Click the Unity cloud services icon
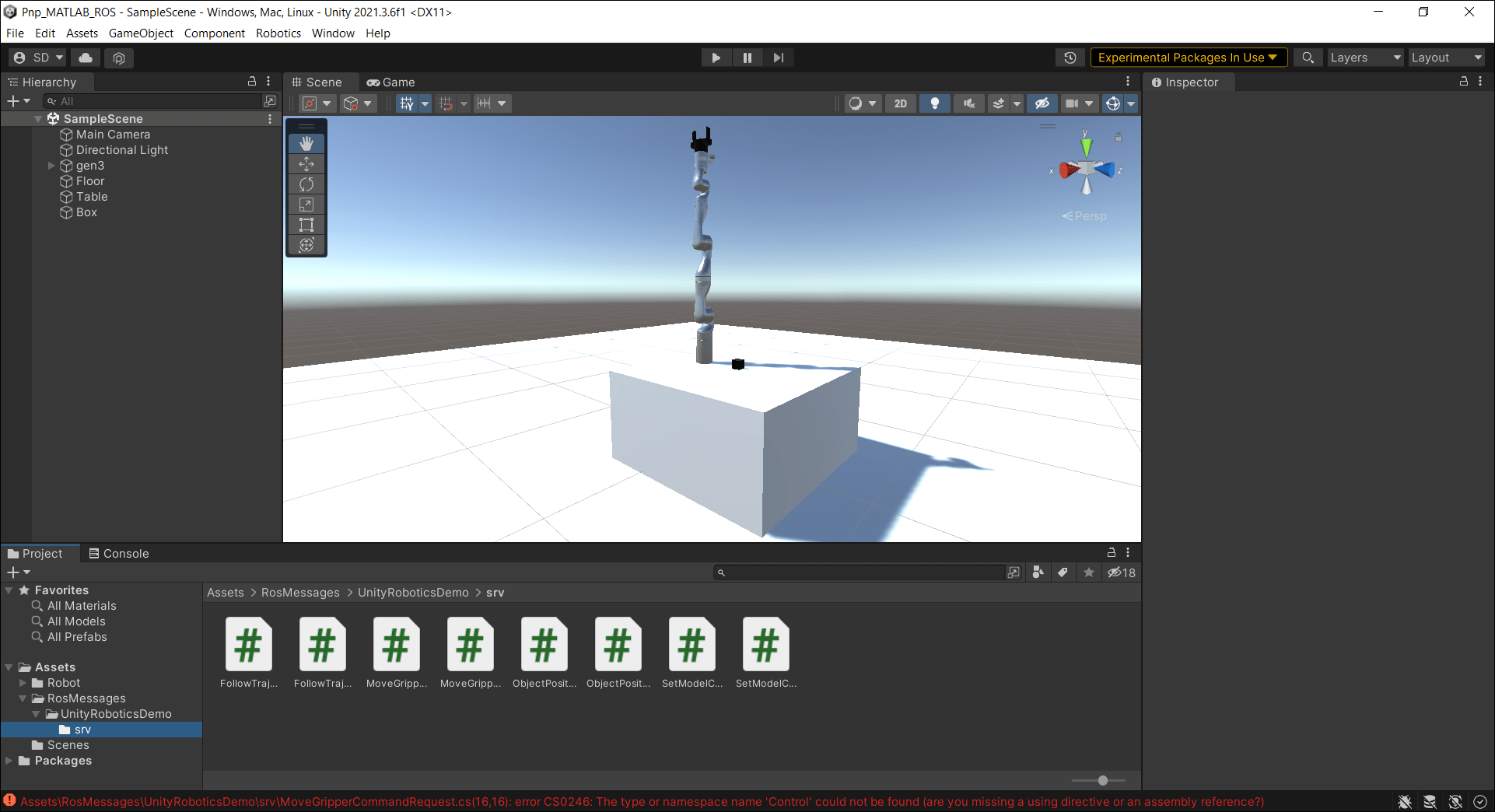The height and width of the screenshot is (812, 1495). click(x=85, y=57)
